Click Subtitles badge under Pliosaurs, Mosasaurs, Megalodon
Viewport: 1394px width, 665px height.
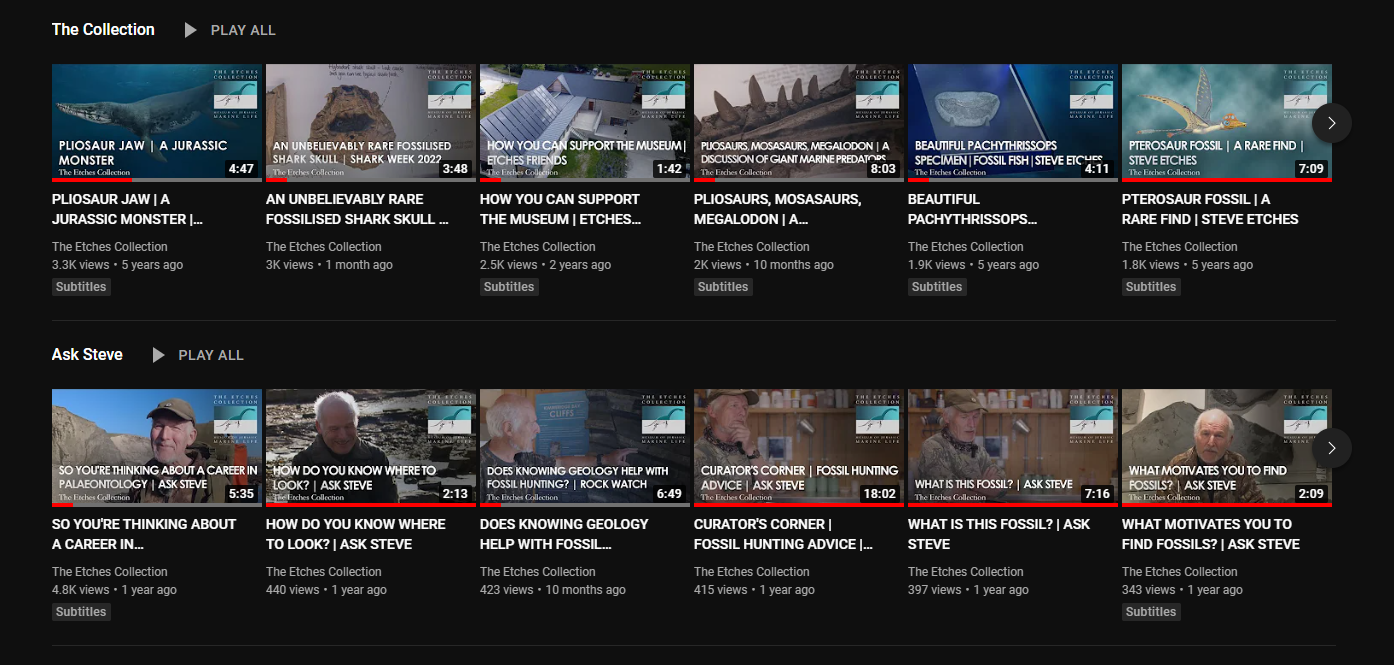pyautogui.click(x=723, y=287)
